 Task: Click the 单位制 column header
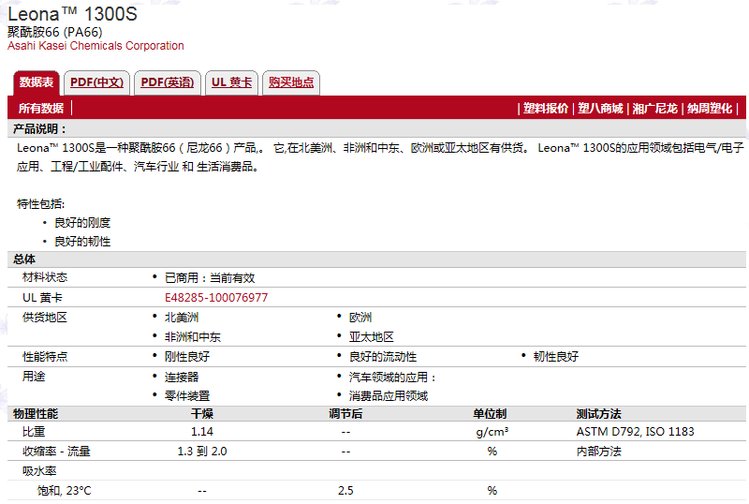tap(490, 414)
